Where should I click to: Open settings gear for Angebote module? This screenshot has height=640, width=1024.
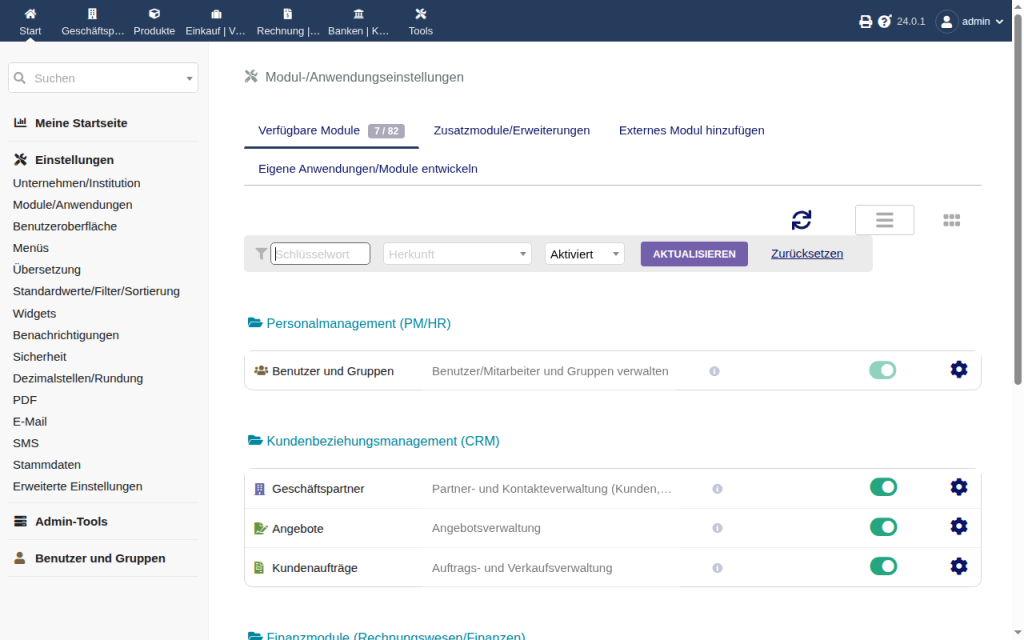click(x=959, y=526)
